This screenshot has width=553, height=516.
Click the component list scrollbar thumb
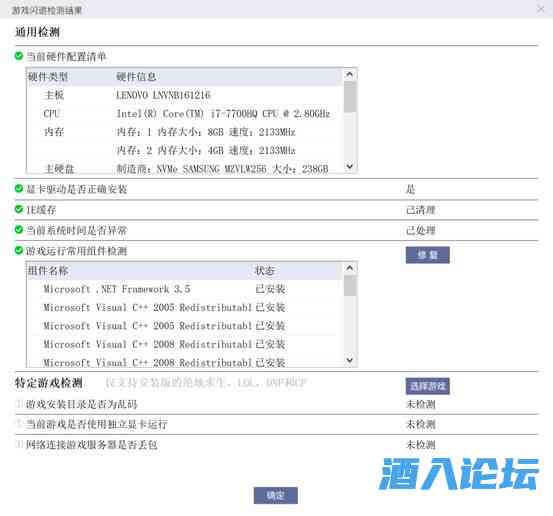(x=350, y=285)
